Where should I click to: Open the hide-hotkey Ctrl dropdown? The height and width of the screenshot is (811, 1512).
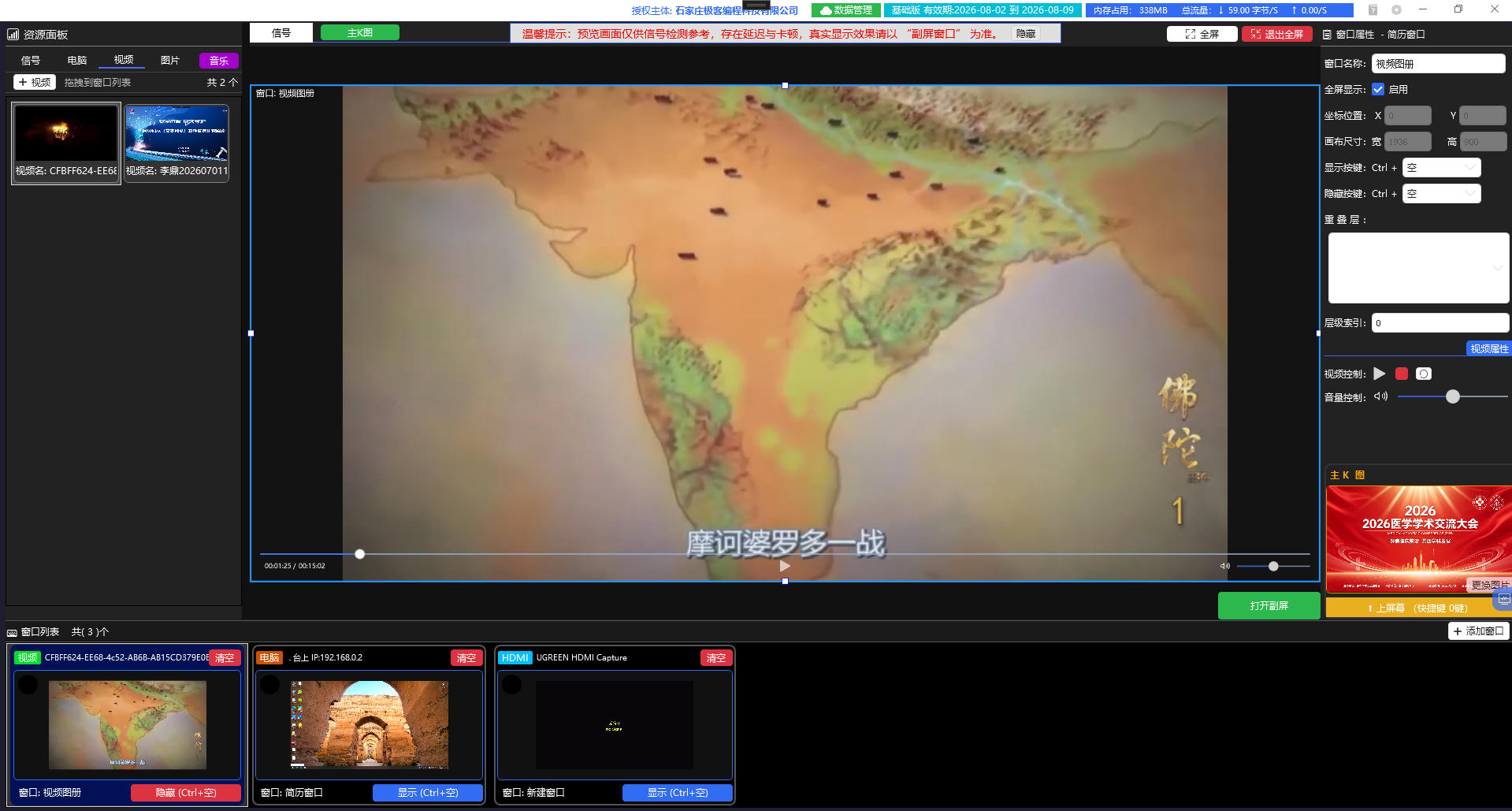tap(1441, 194)
